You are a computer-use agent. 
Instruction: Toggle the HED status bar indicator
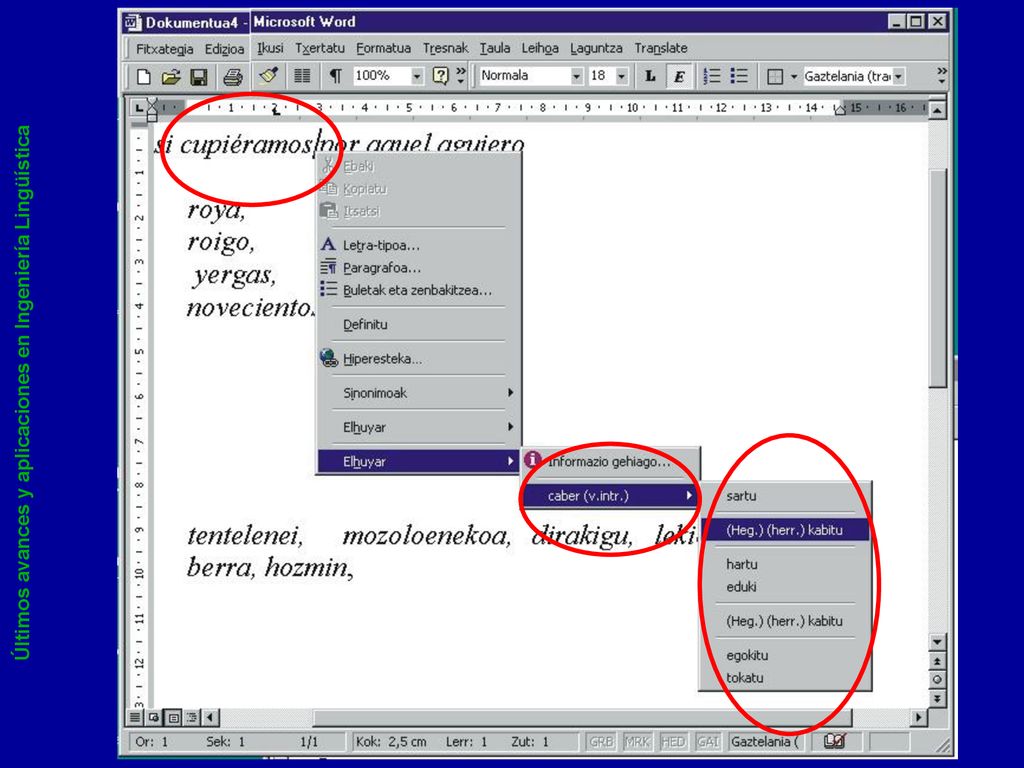(673, 742)
